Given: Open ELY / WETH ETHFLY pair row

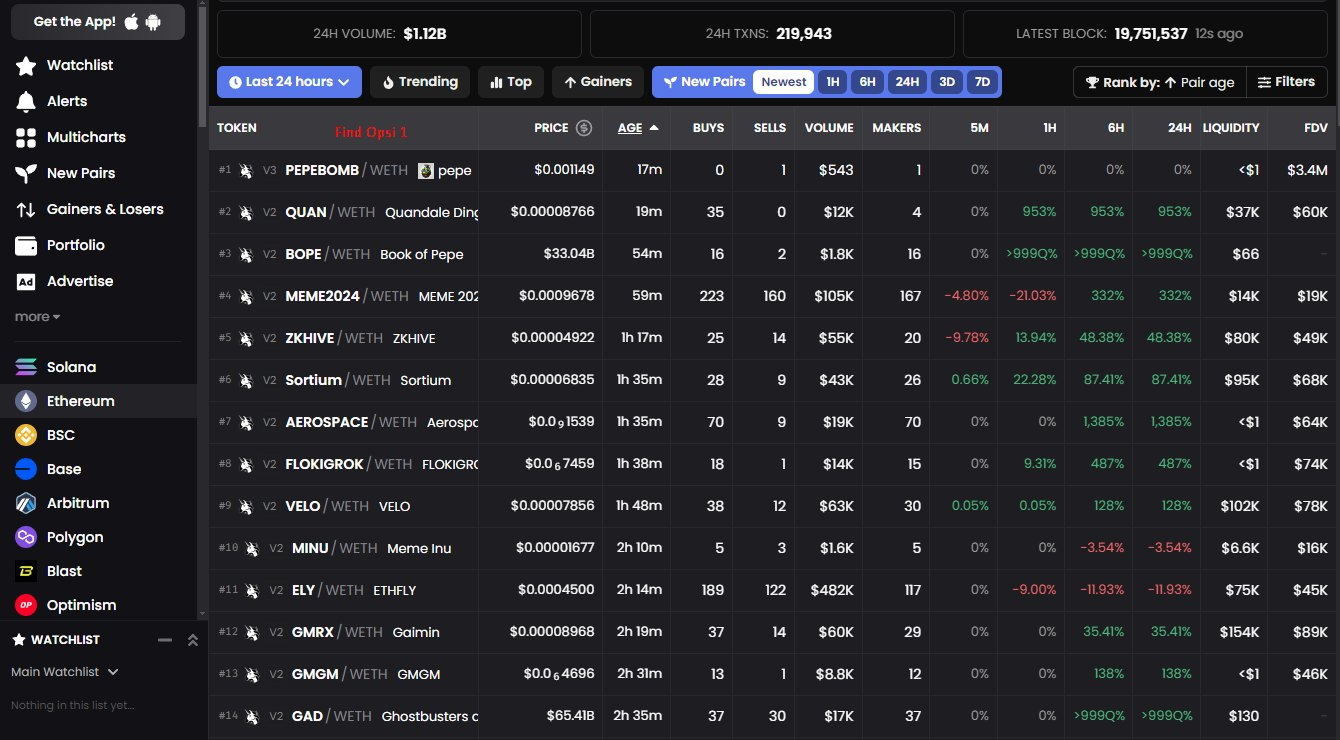Looking at the screenshot, I should (x=774, y=590).
